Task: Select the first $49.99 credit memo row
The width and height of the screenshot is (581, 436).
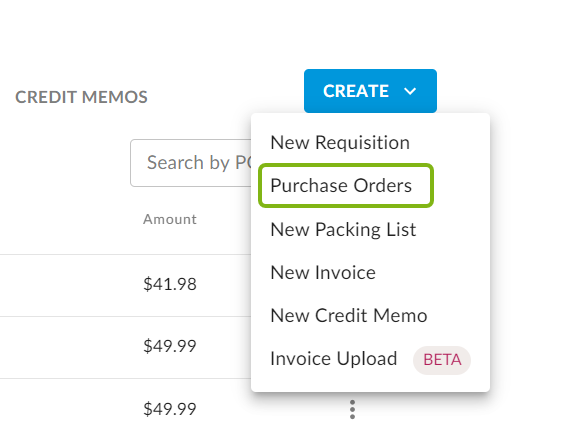Action: [x=126, y=347]
